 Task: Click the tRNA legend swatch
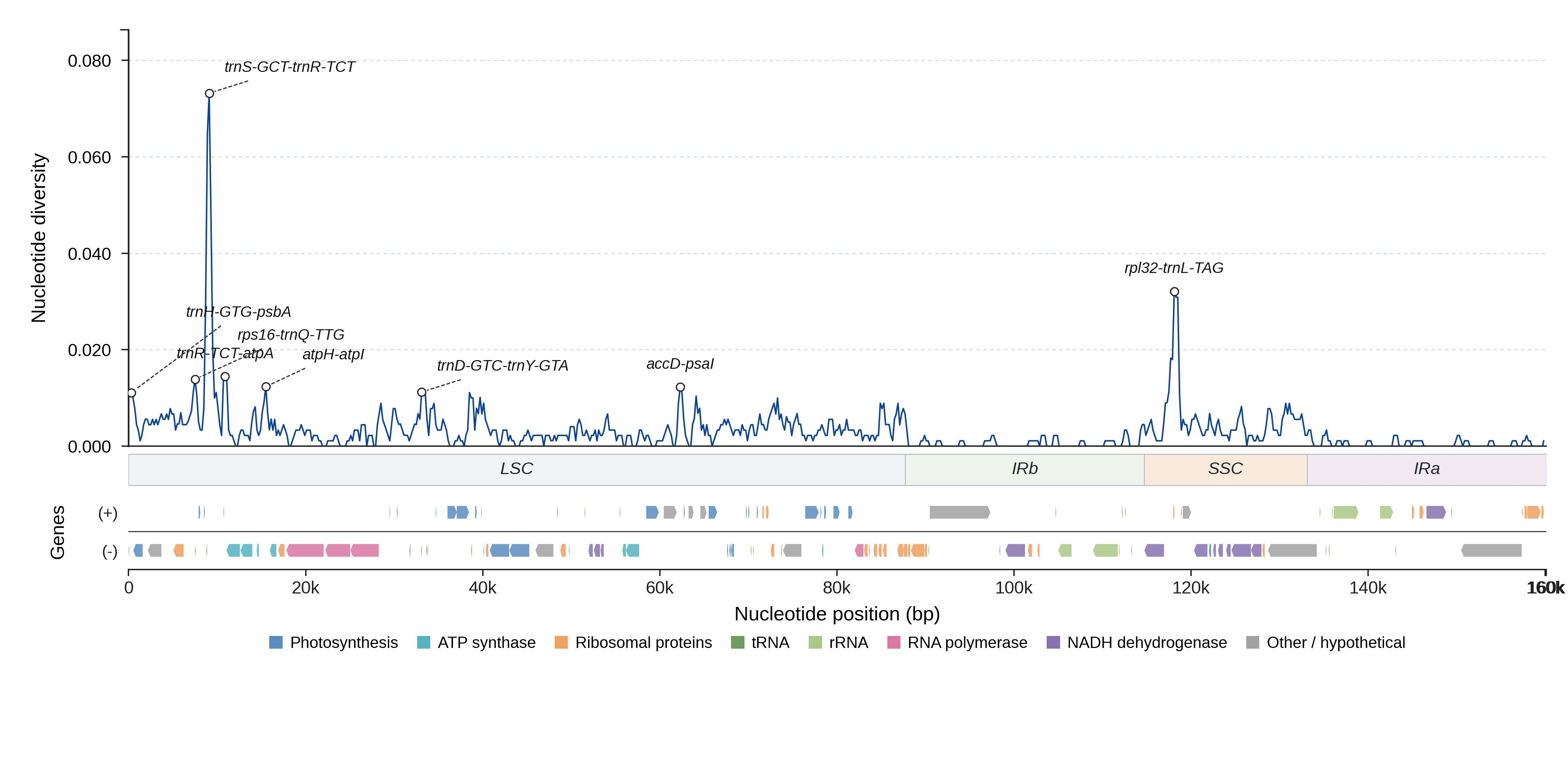737,642
